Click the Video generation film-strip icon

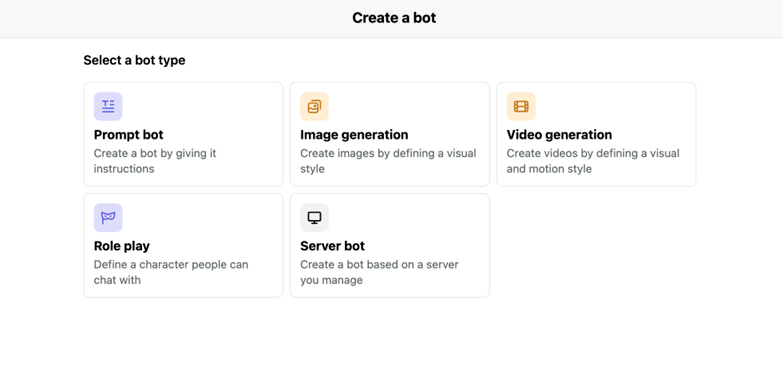(x=521, y=106)
